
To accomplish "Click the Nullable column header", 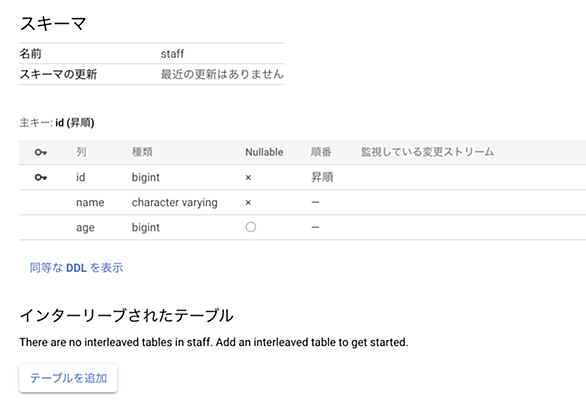I will [x=264, y=152].
